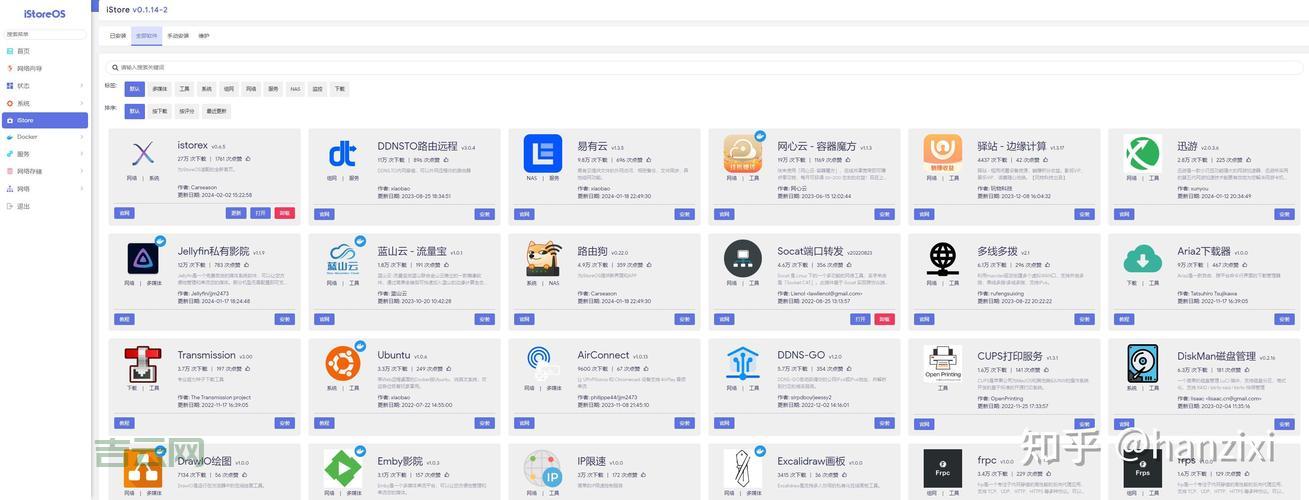Click the 网心云 容器魔方 app icon
Screen dimensions: 1309x500
[743, 154]
